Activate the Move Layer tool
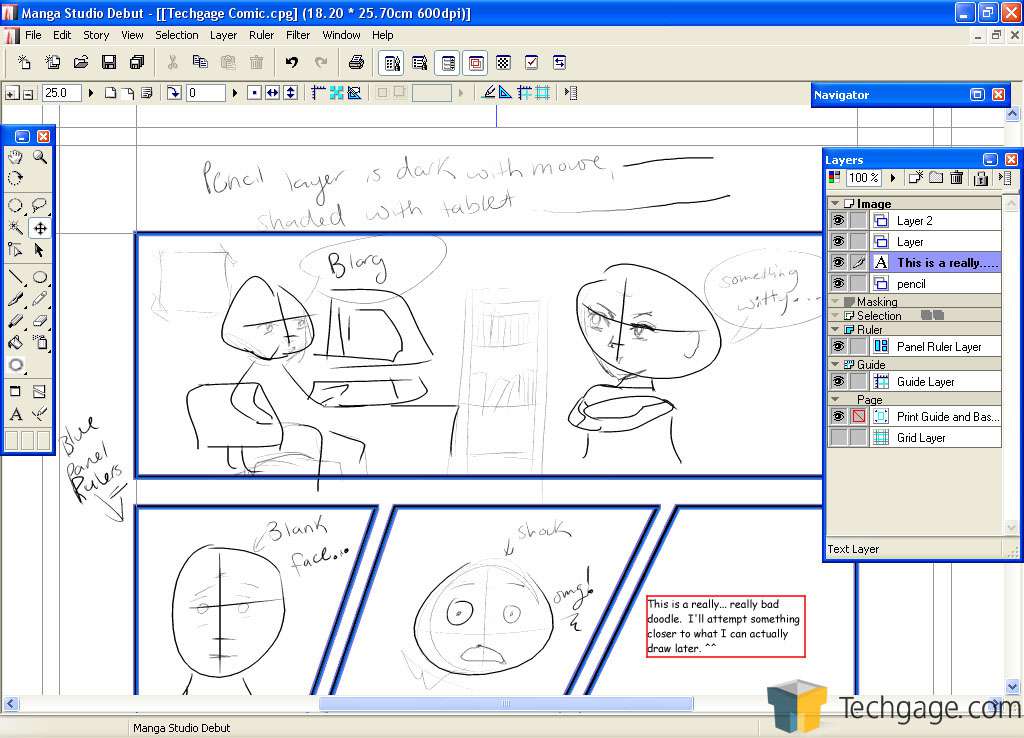This screenshot has height=738, width=1024. (x=40, y=228)
